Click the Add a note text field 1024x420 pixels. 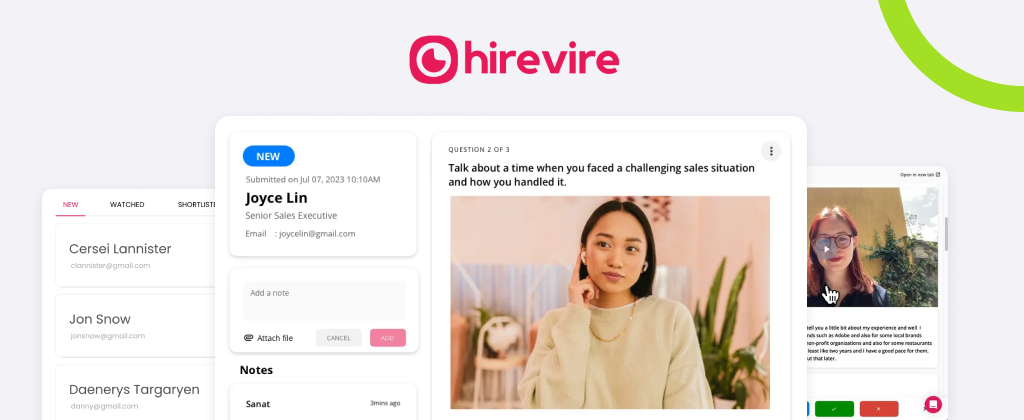coord(324,300)
